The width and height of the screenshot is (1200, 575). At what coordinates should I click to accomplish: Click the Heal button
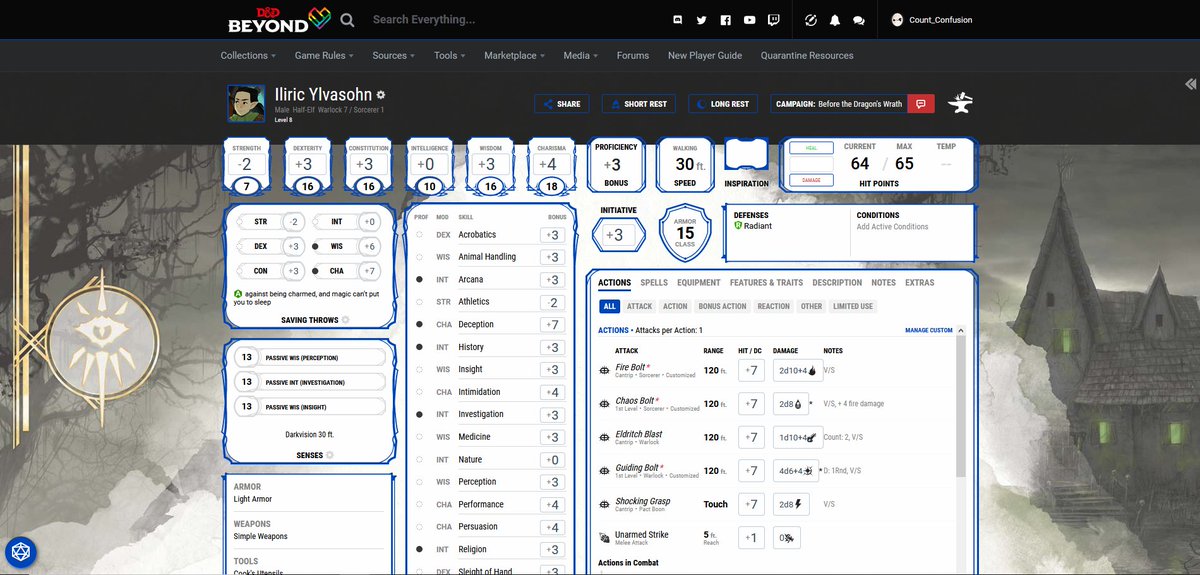(x=810, y=147)
